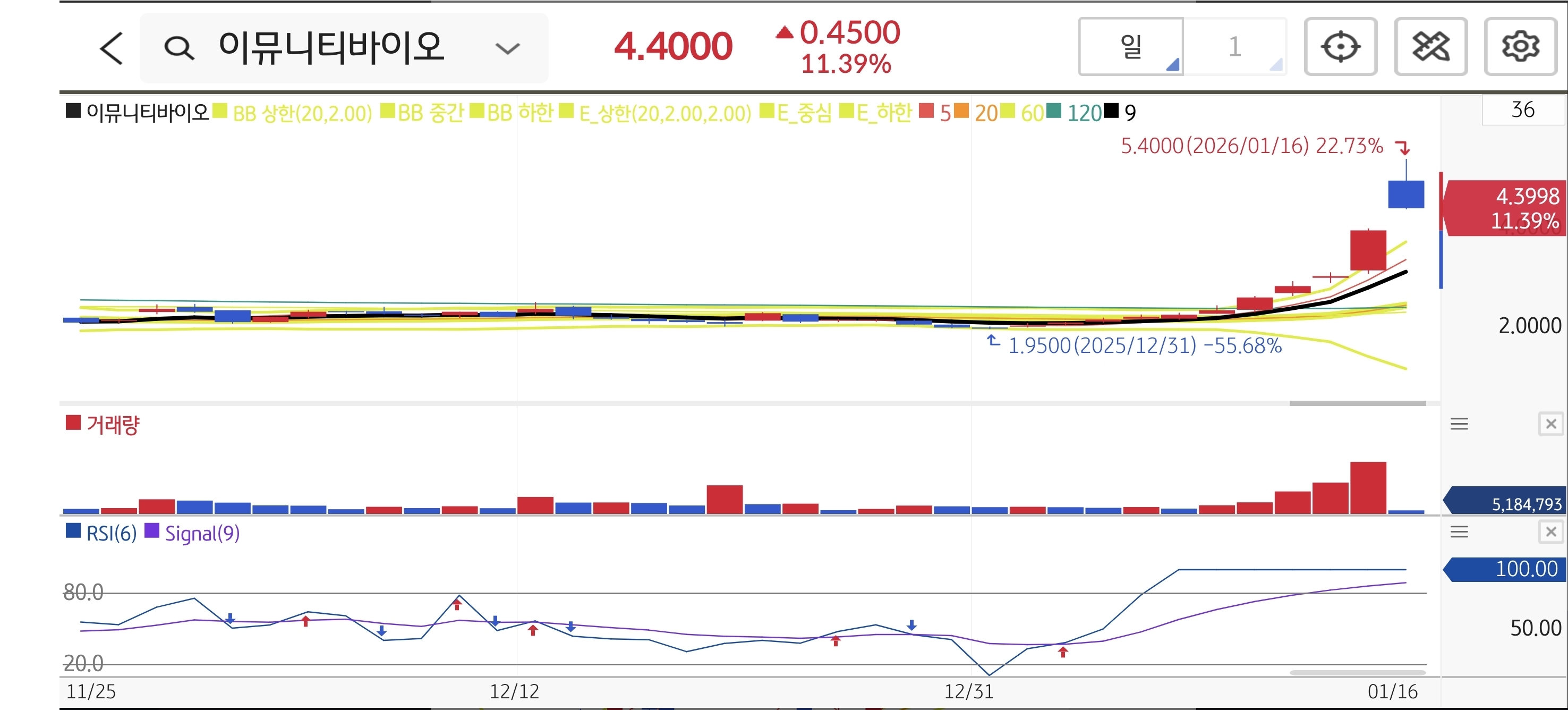This screenshot has height=710, width=1568.
Task: Expand the stock name dropdown chevron
Action: tap(507, 48)
